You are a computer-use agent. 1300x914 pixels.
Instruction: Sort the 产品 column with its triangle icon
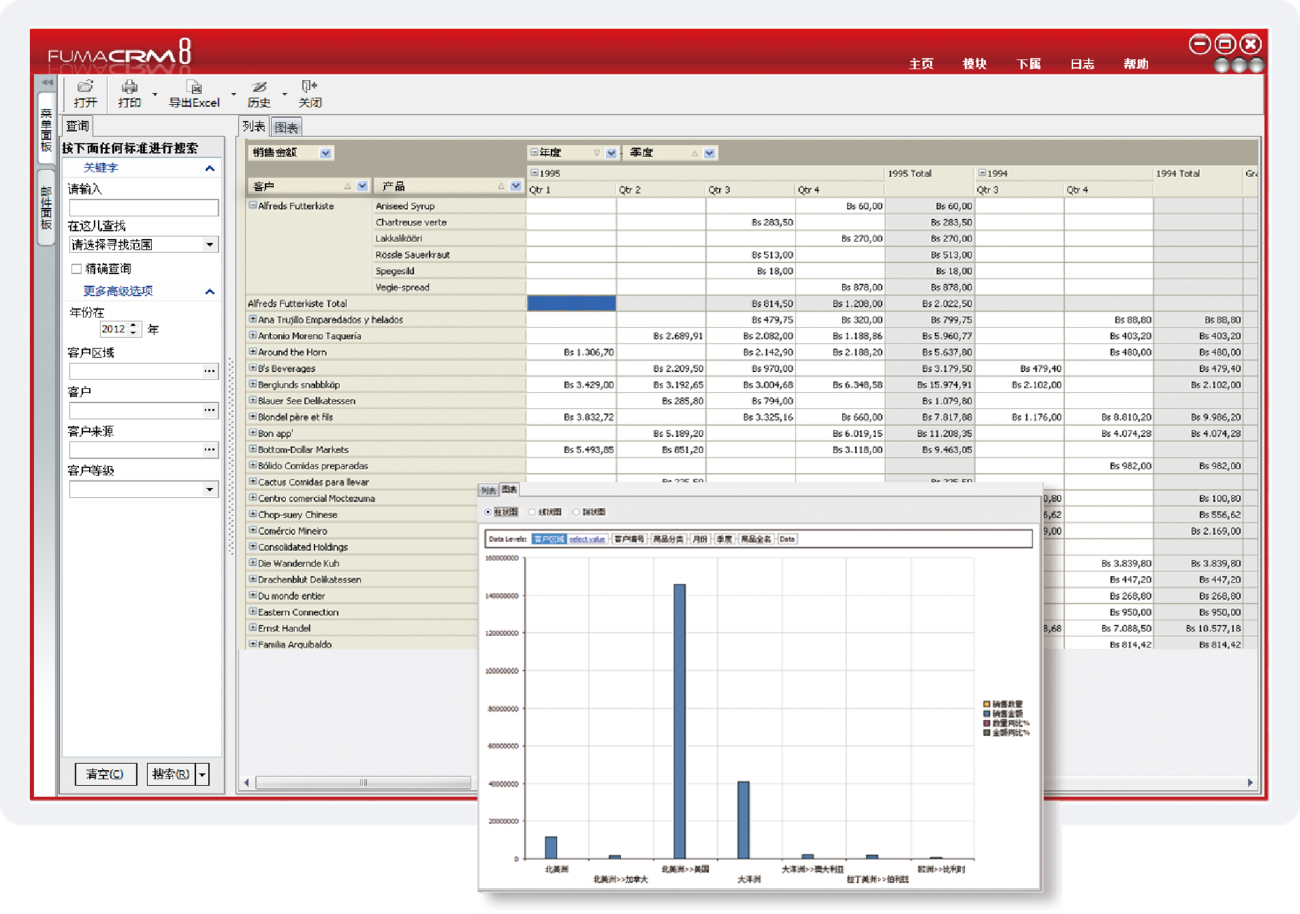point(501,186)
